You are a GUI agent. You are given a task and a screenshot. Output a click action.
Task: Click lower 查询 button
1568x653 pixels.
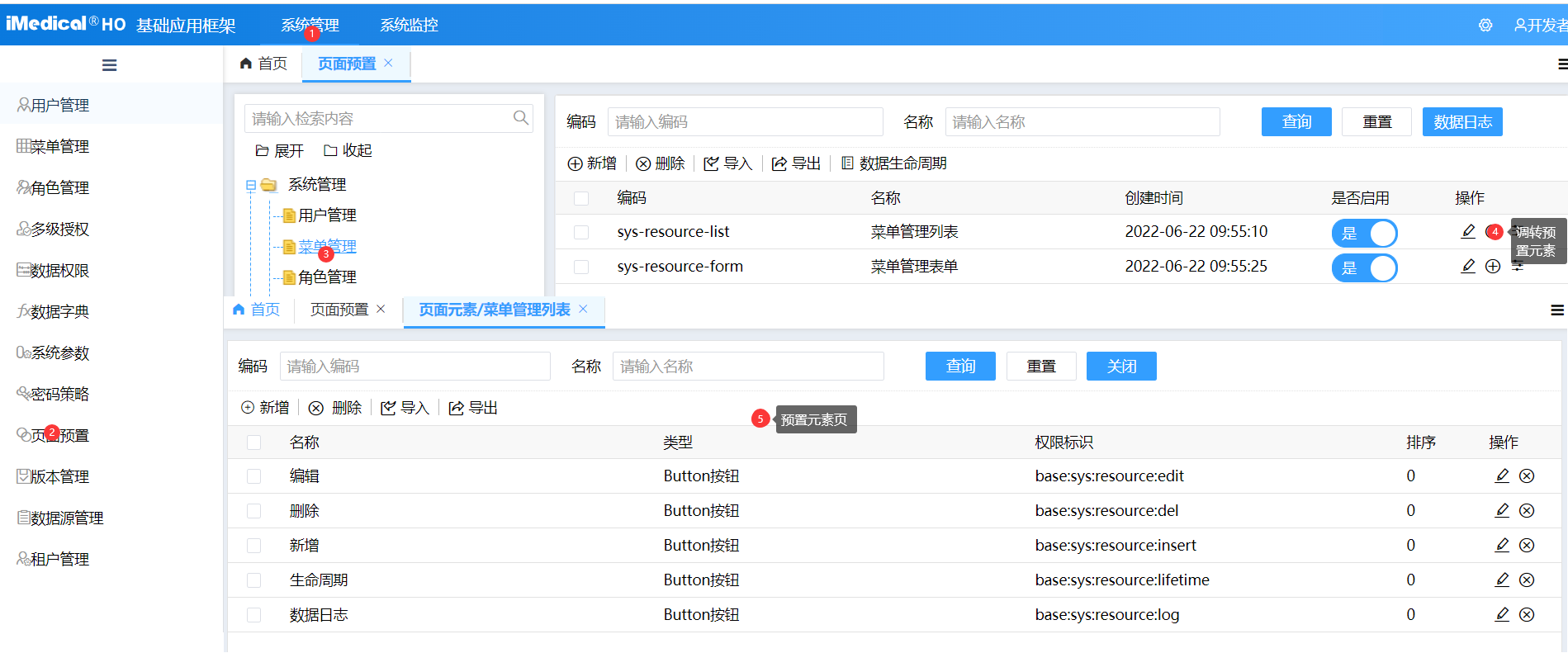(960, 366)
